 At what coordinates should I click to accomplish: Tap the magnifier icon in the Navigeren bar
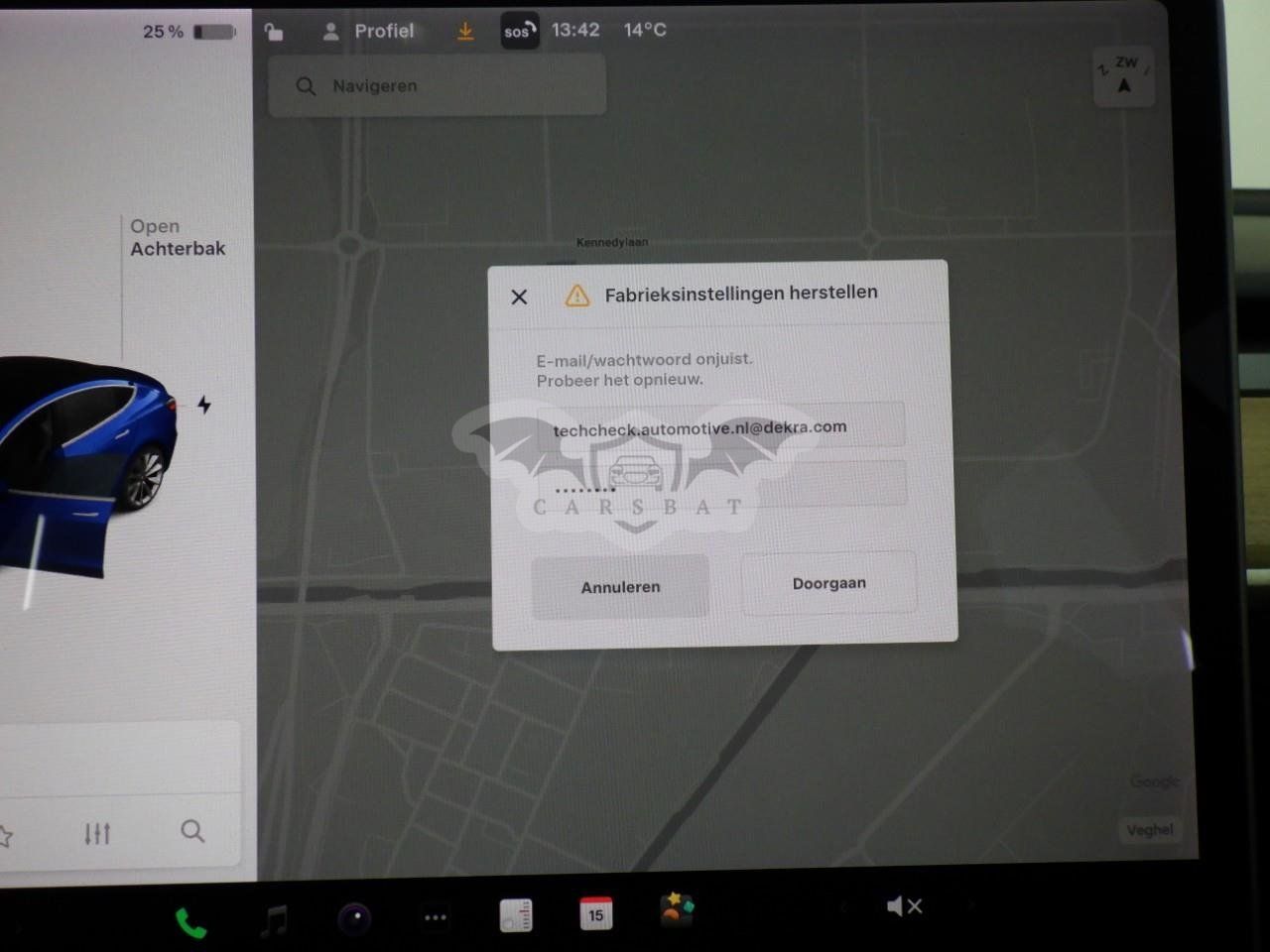[x=306, y=86]
